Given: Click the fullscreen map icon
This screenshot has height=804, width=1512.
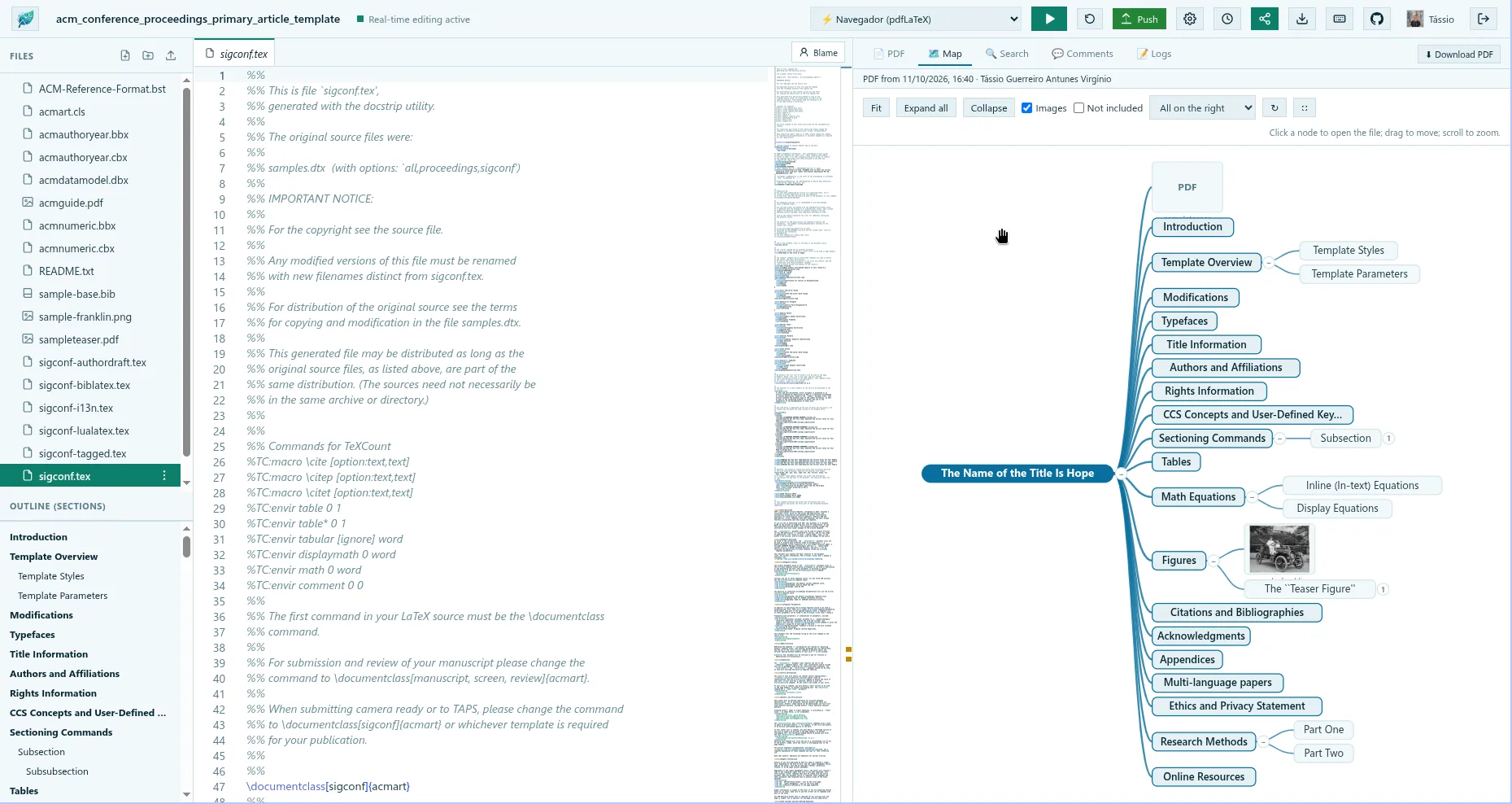Looking at the screenshot, I should coord(1305,107).
